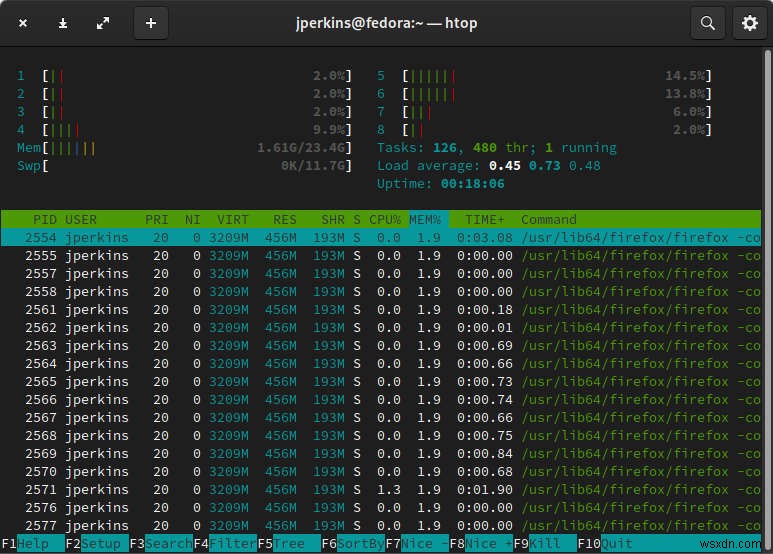The image size is (773, 554).
Task: Click window title jperkins@fedora:~ — htop
Action: (x=386, y=23)
